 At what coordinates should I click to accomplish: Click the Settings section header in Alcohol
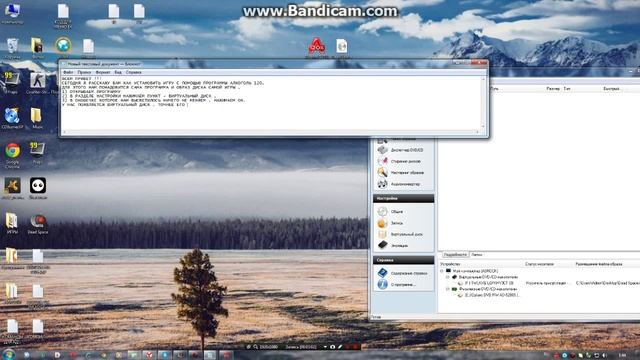tap(403, 198)
